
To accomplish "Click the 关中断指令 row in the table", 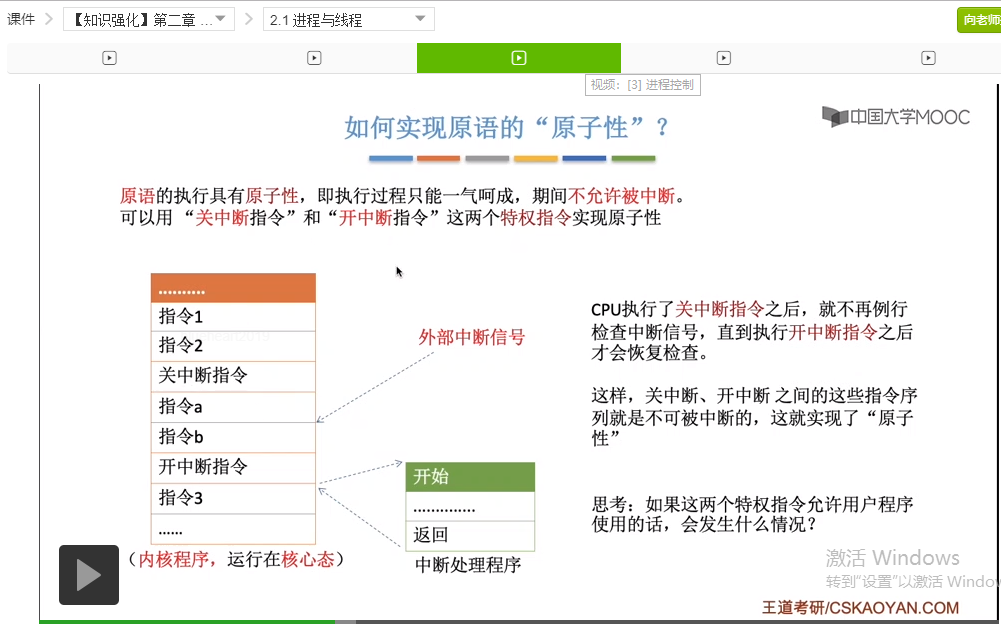I will [233, 376].
